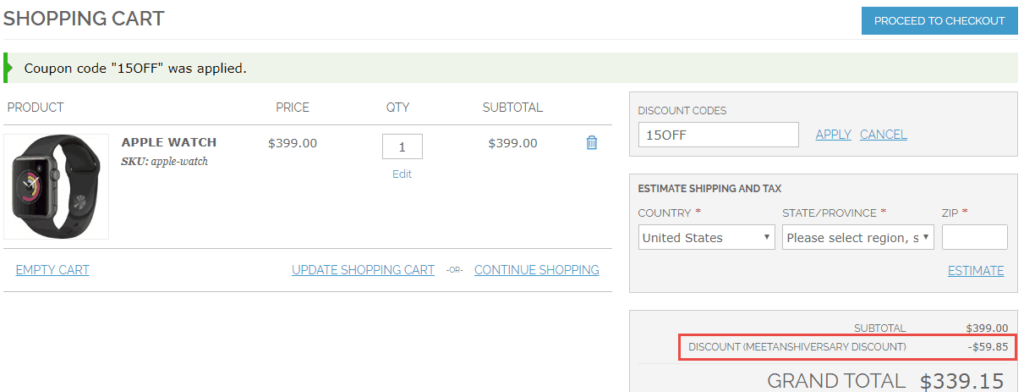
Task: Select the Shopping Cart heading
Action: point(84,18)
